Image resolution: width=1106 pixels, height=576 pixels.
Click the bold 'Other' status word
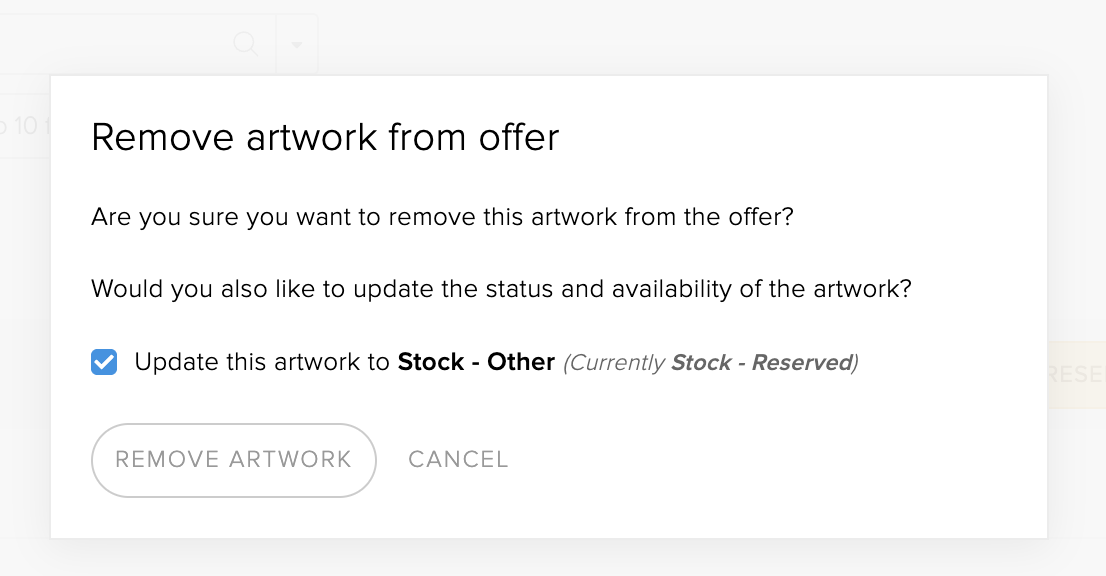[521, 362]
